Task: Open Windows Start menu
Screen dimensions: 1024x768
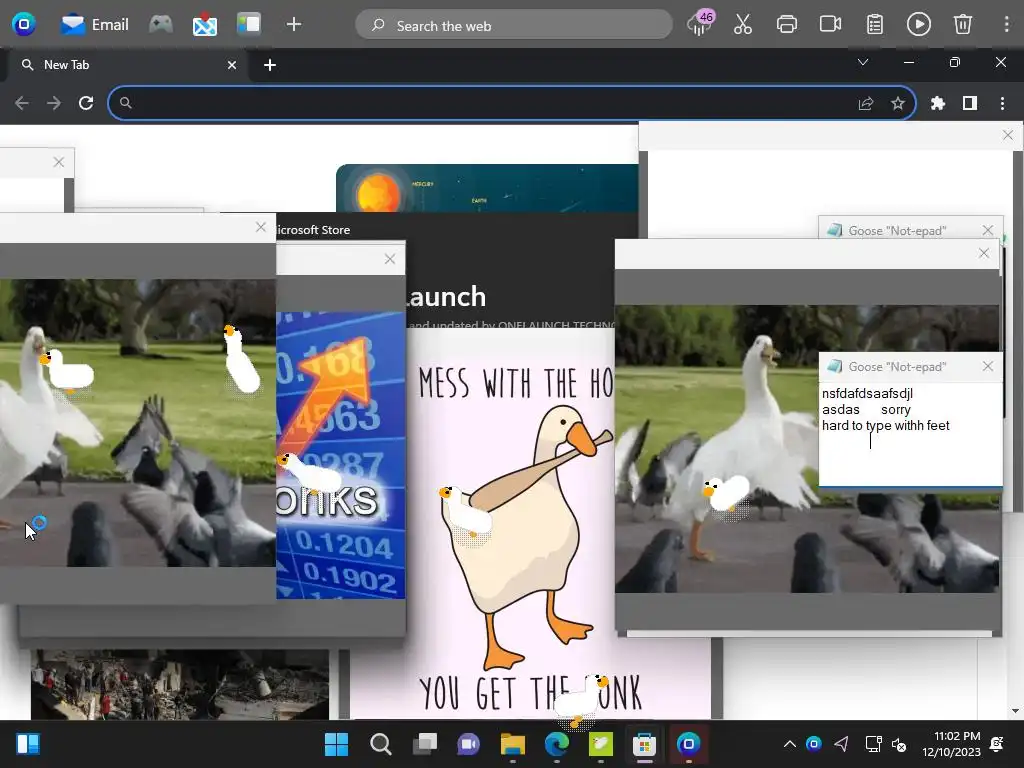Action: pos(336,744)
